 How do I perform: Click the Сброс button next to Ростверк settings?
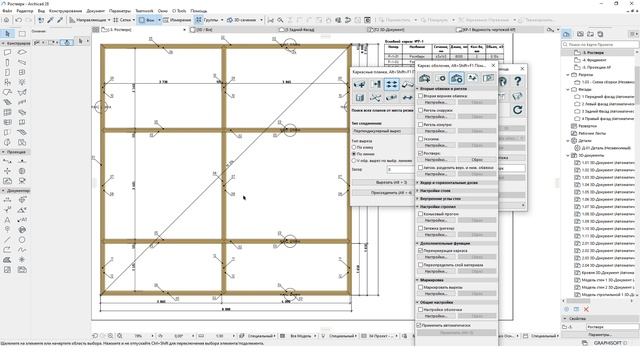coord(477,160)
